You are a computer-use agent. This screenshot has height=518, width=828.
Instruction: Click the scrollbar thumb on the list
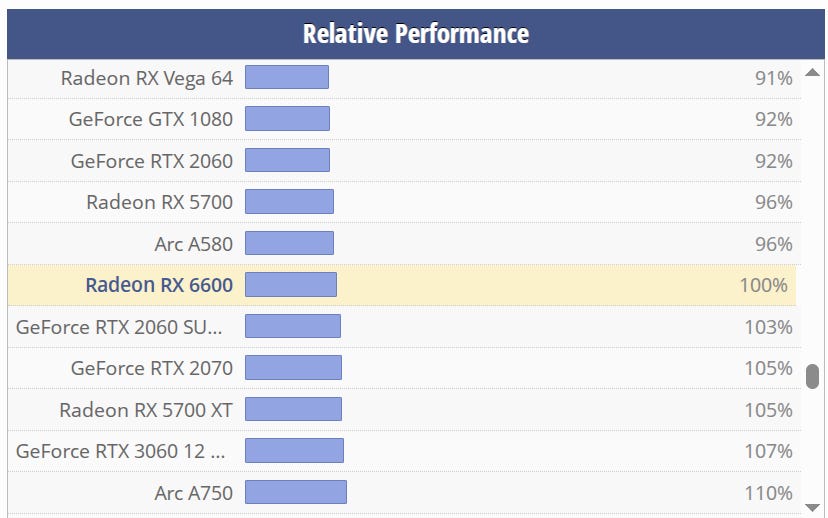pos(813,376)
